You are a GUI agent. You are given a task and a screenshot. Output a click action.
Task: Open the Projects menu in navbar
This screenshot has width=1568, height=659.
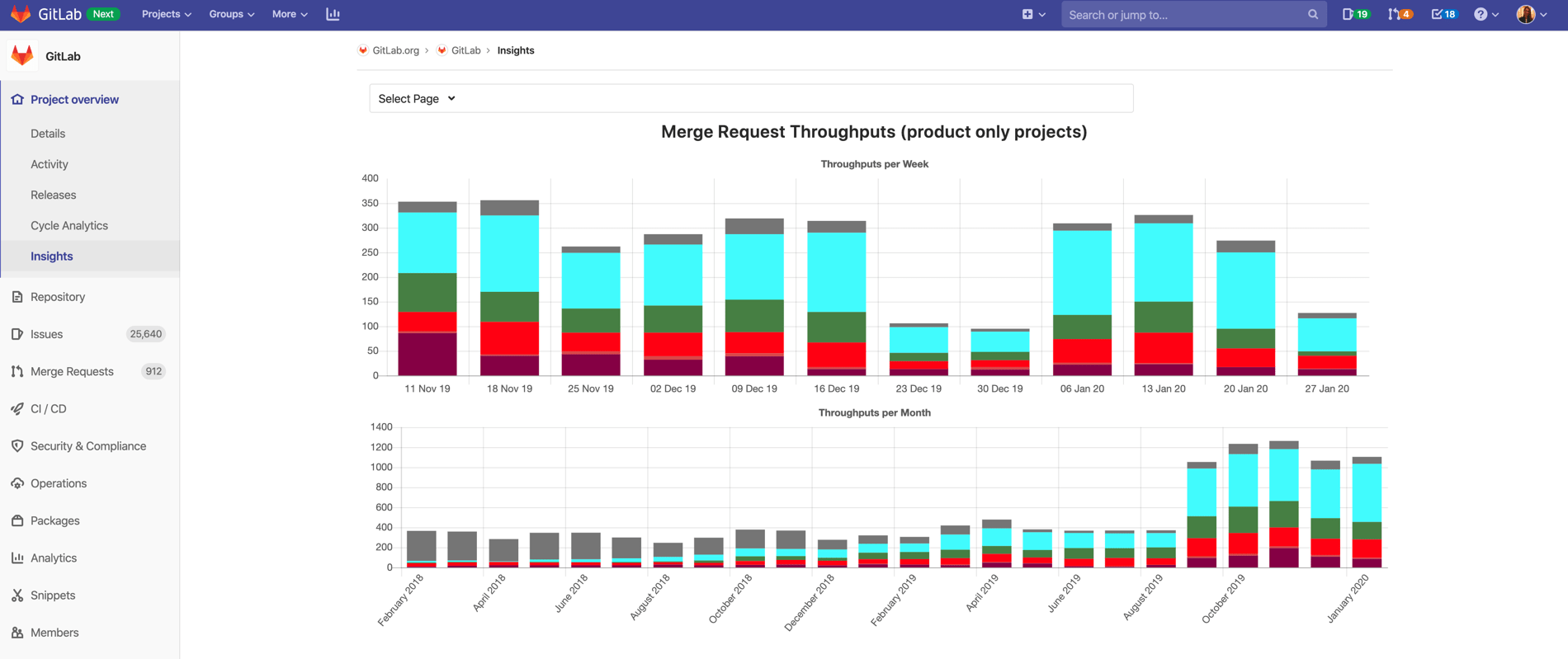click(x=166, y=14)
